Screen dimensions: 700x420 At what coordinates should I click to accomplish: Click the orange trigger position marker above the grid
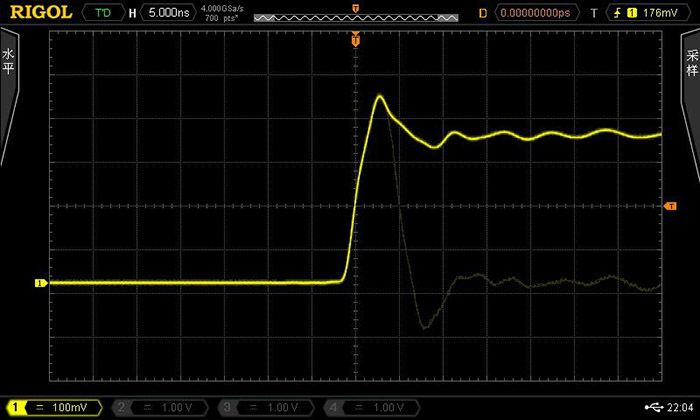coord(355,41)
